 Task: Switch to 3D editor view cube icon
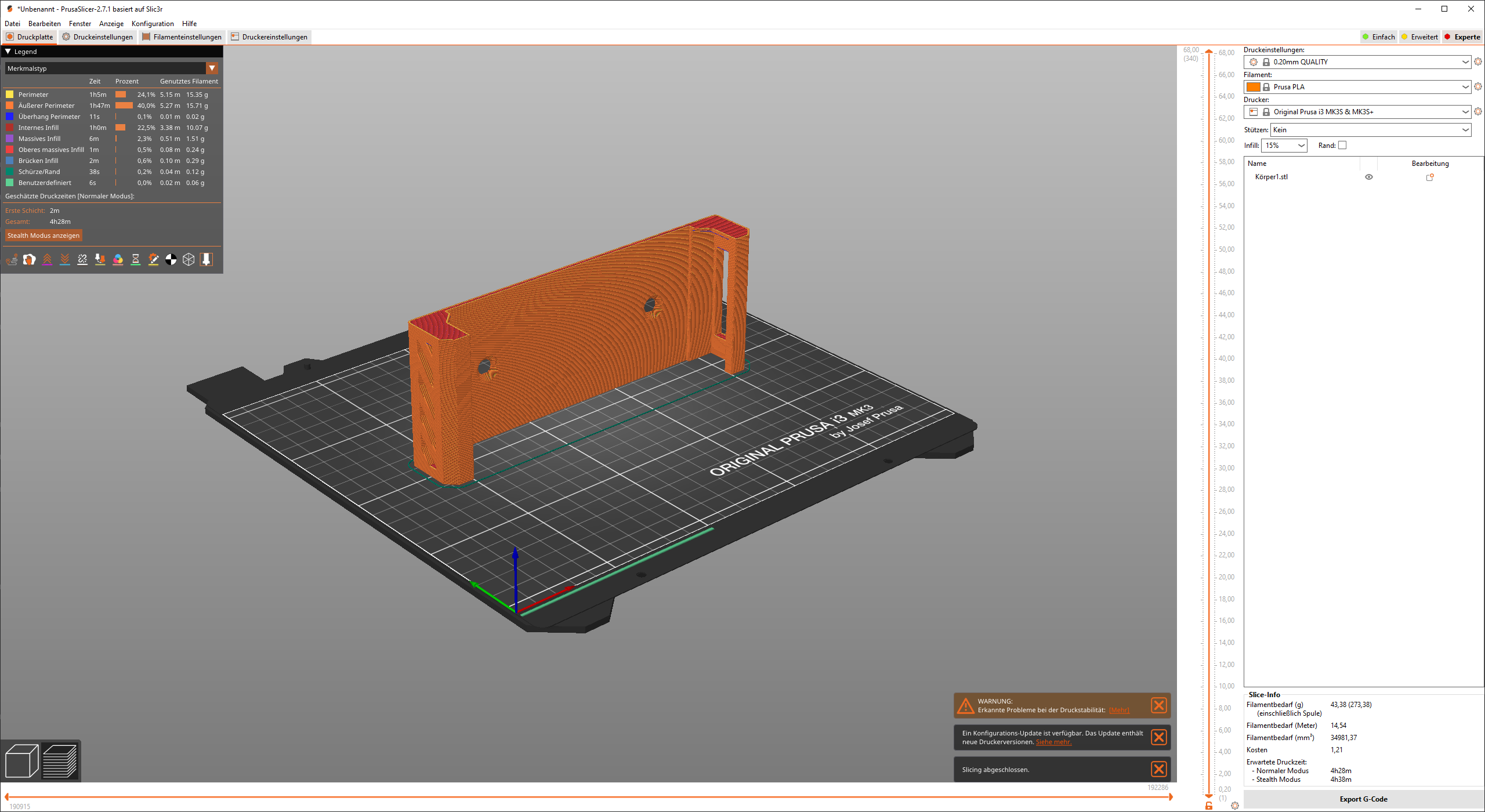tap(22, 761)
